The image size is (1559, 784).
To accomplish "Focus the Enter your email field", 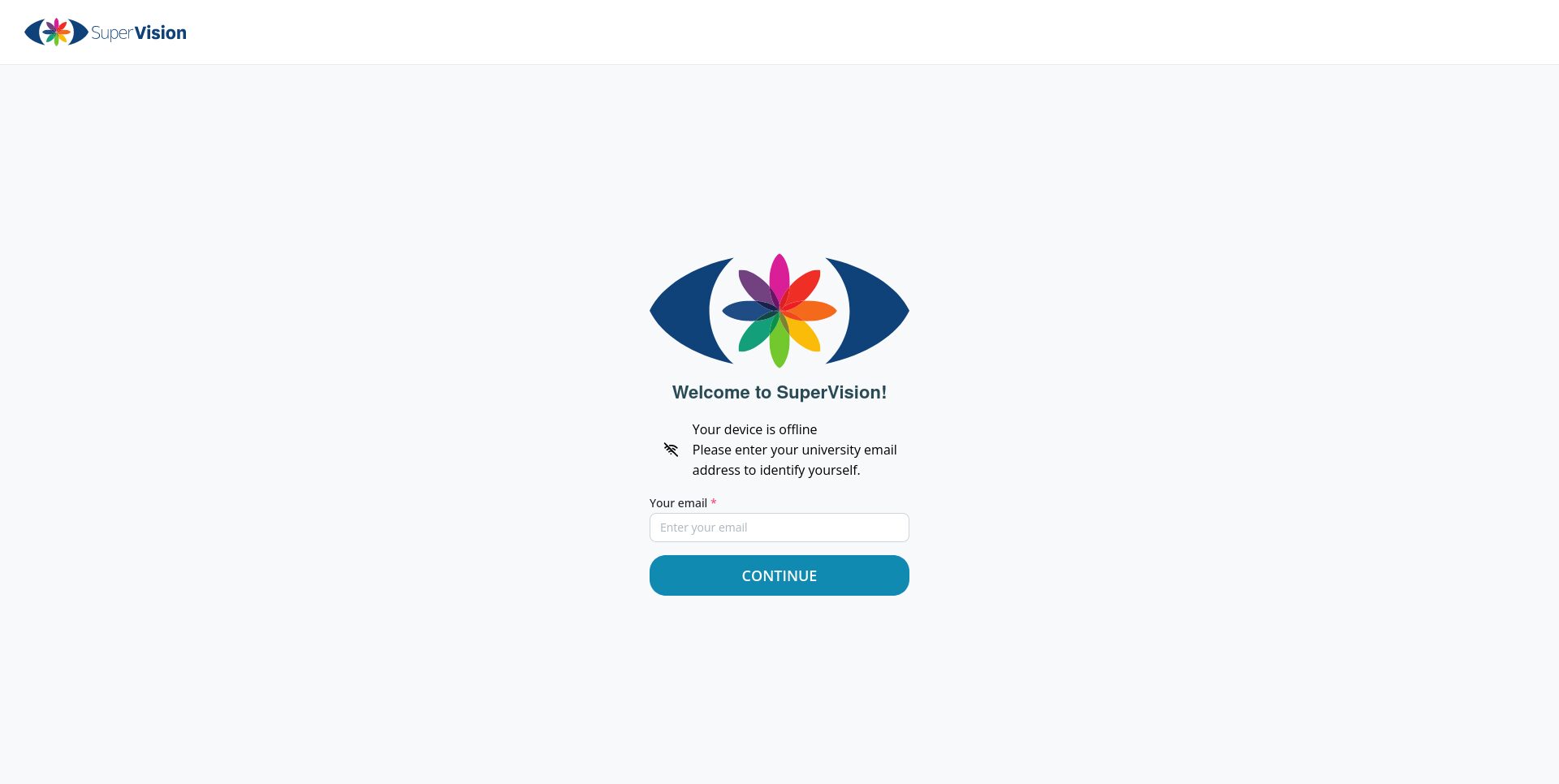I will pos(779,528).
